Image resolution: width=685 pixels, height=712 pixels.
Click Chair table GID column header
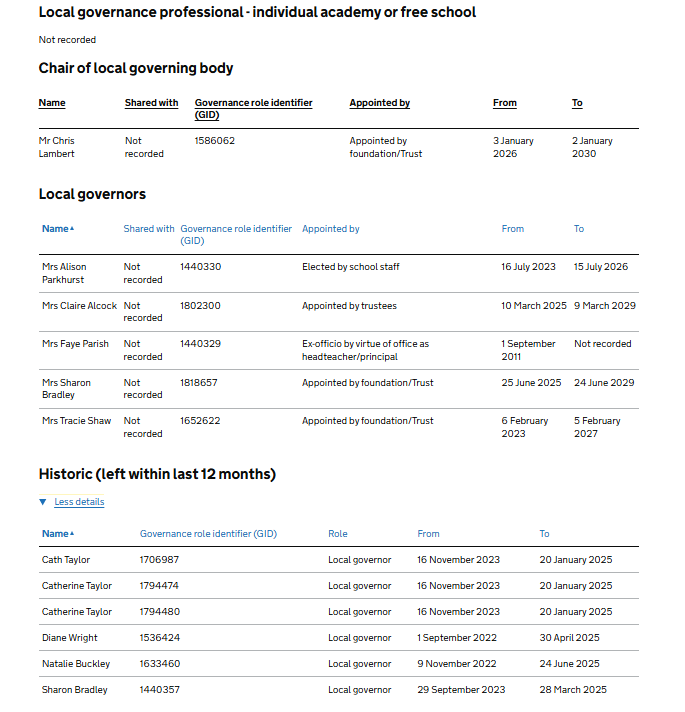[x=253, y=108]
